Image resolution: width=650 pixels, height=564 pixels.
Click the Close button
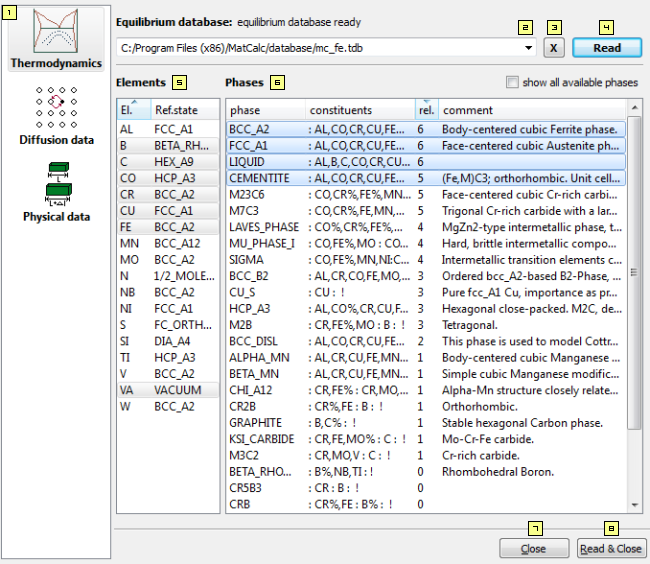[534, 549]
